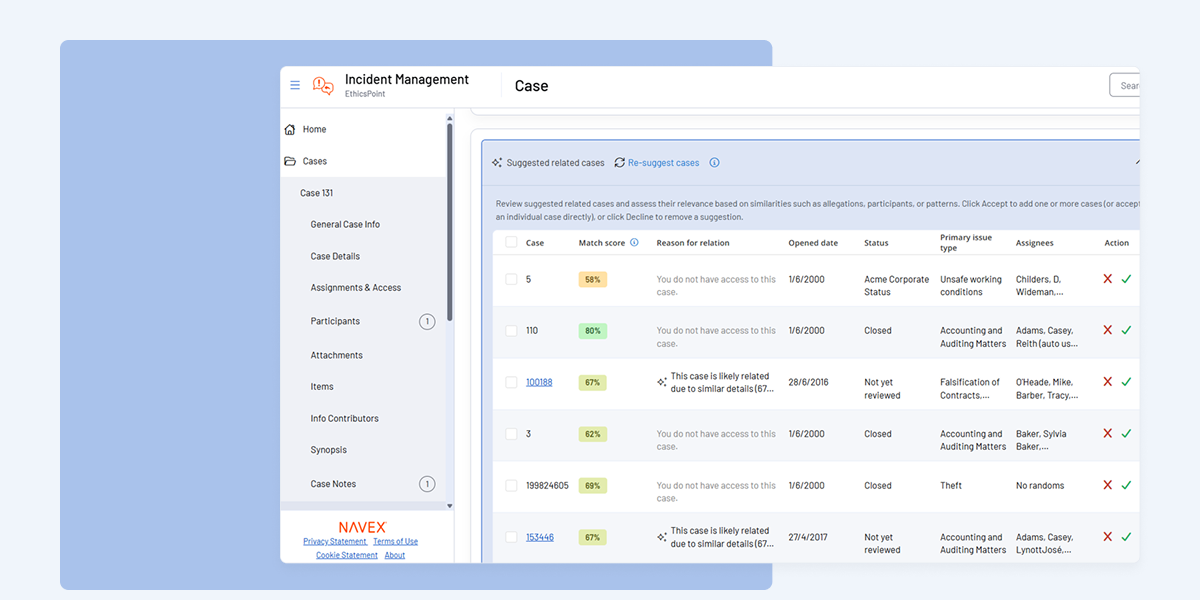Click the Home house icon
Screen dimensions: 1200x600
(x=290, y=129)
